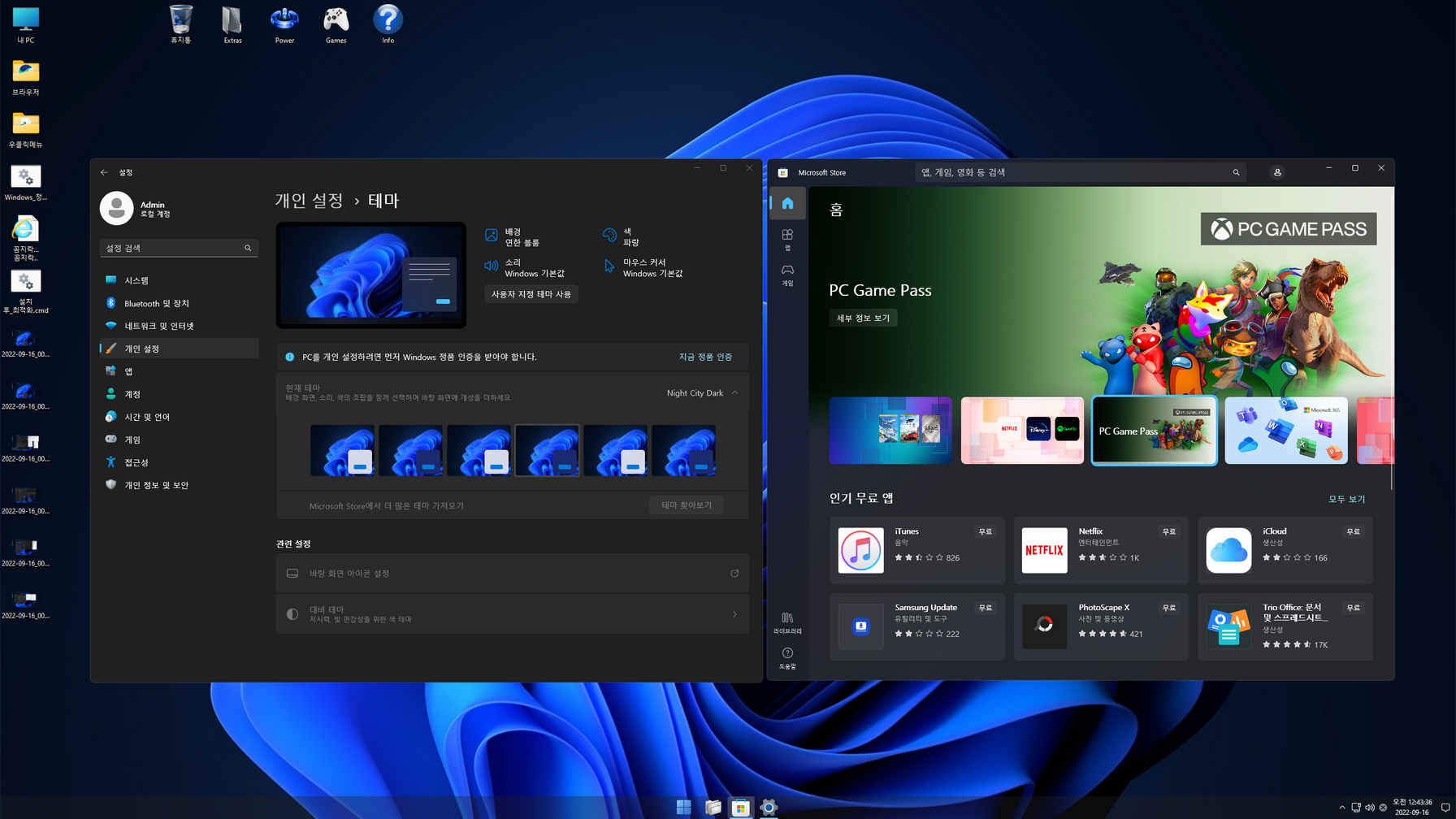Open background setting 배경 in themes
Image resolution: width=1456 pixels, height=819 pixels.
coord(512,237)
